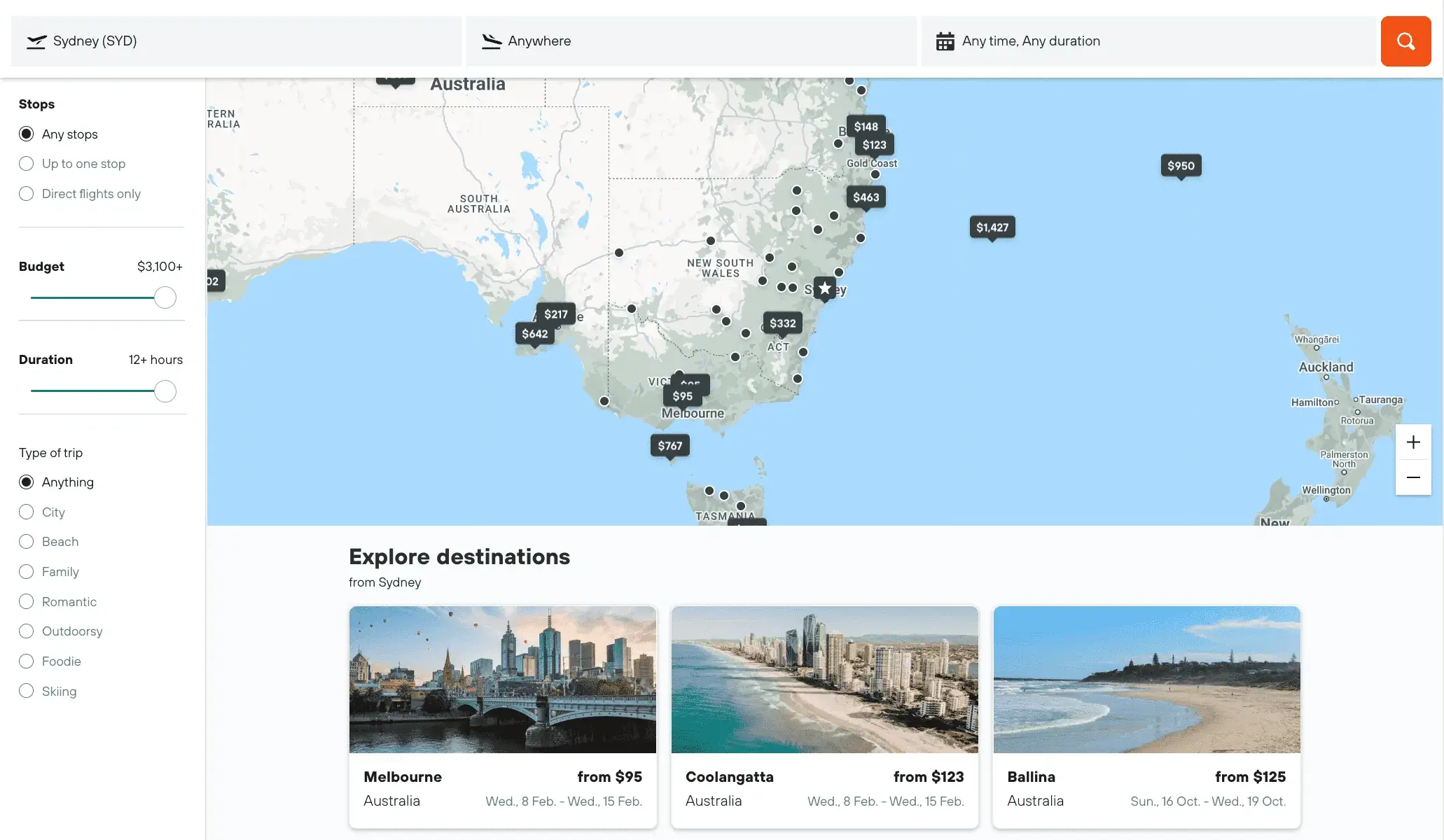Click the orange search magnifier button
This screenshot has height=840, width=1444.
click(1405, 41)
